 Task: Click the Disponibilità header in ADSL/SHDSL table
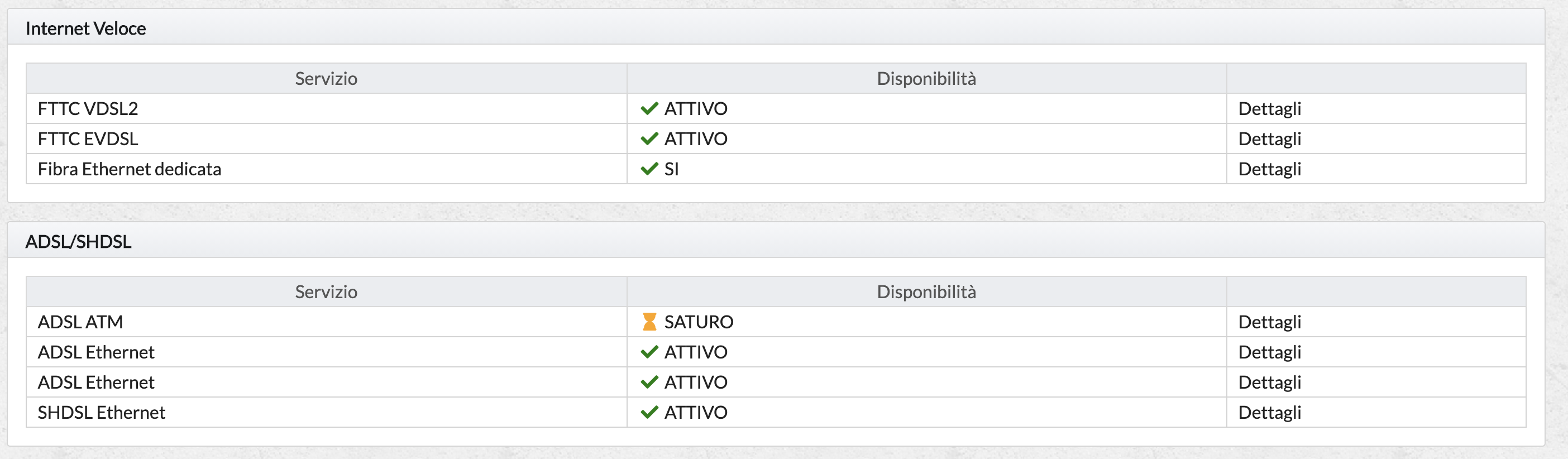coord(926,291)
